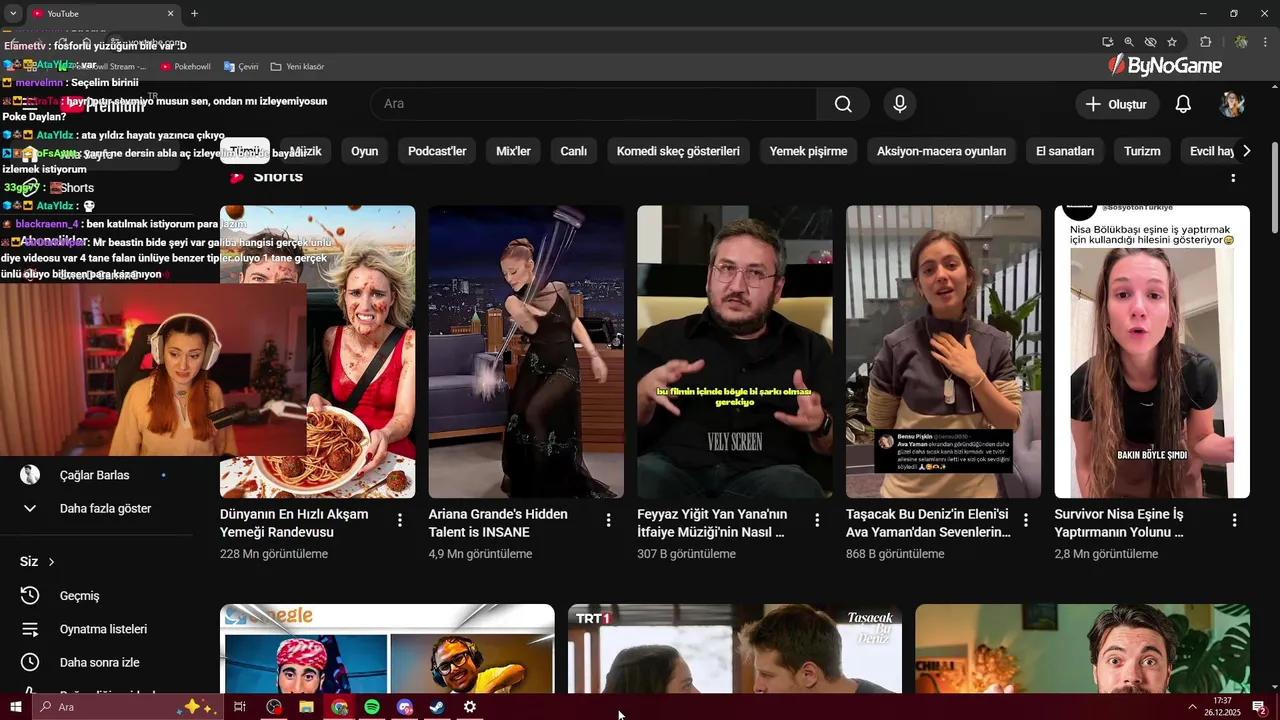
Task: Start voice search with the microphone icon
Action: point(900,104)
